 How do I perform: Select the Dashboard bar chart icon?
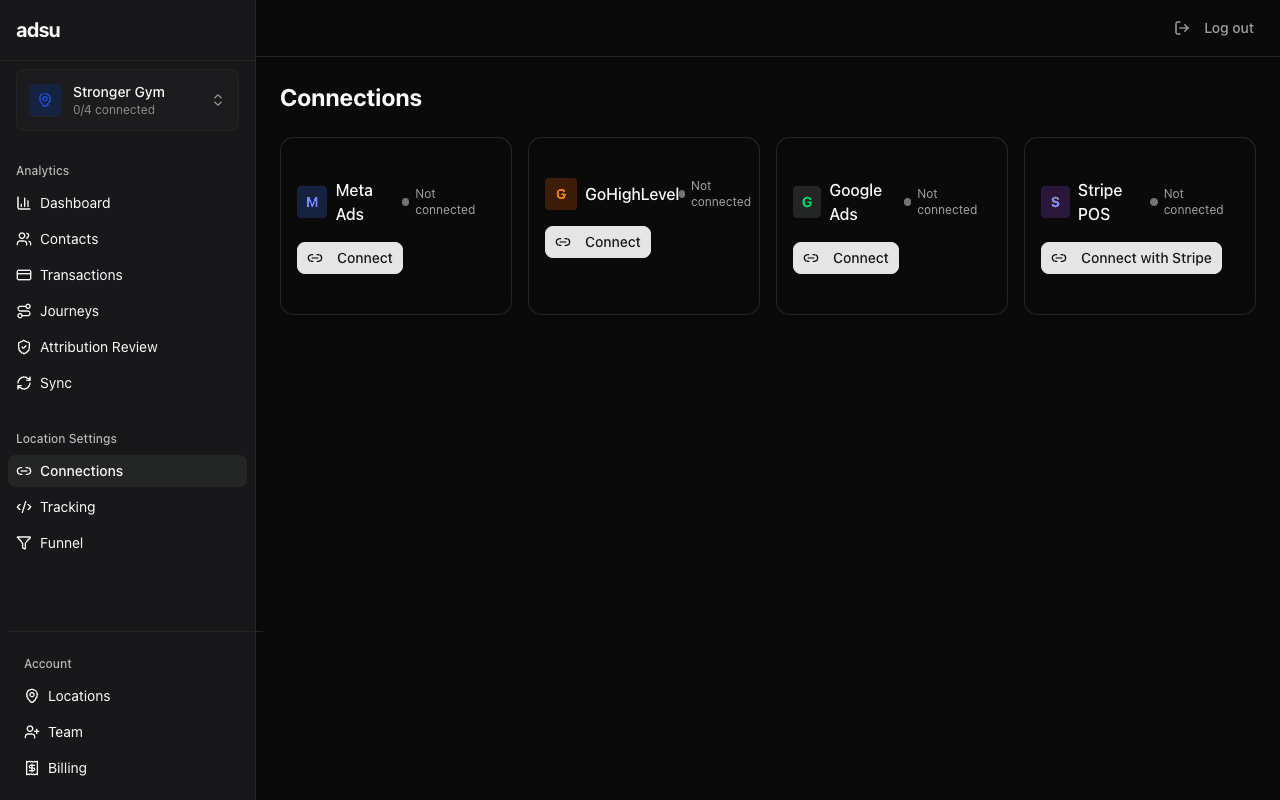[x=23, y=203]
